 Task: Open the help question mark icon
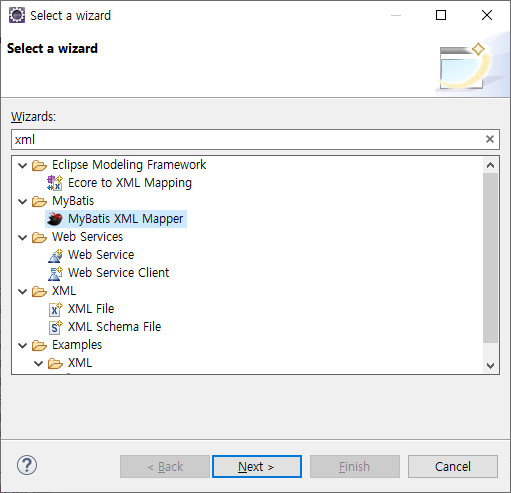tap(27, 465)
